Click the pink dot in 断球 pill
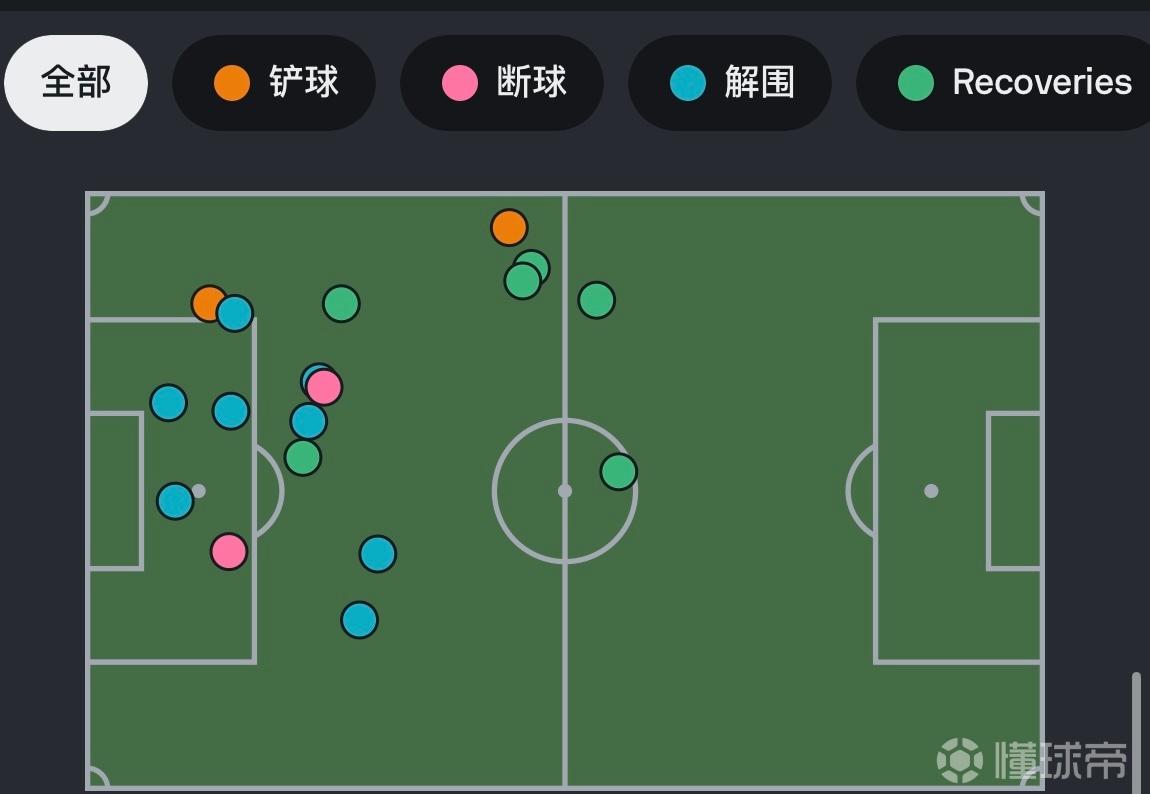Viewport: 1150px width, 794px height. click(x=460, y=83)
